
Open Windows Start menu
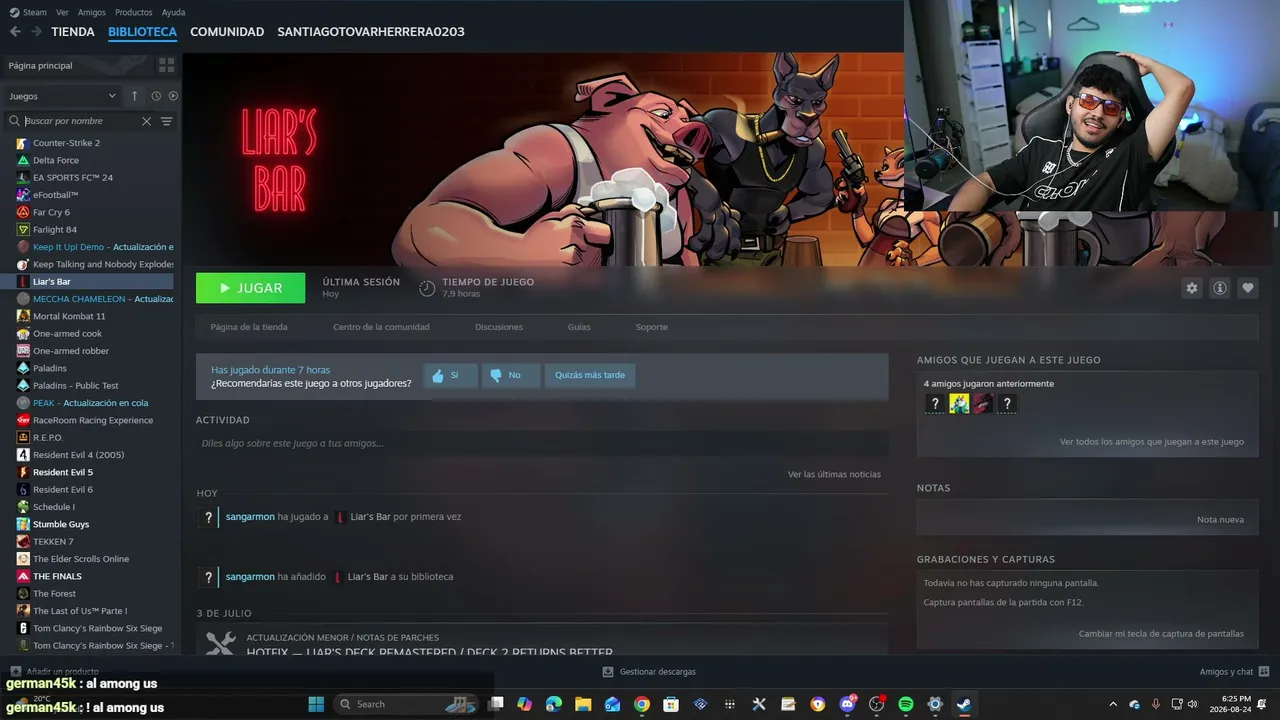[x=316, y=704]
